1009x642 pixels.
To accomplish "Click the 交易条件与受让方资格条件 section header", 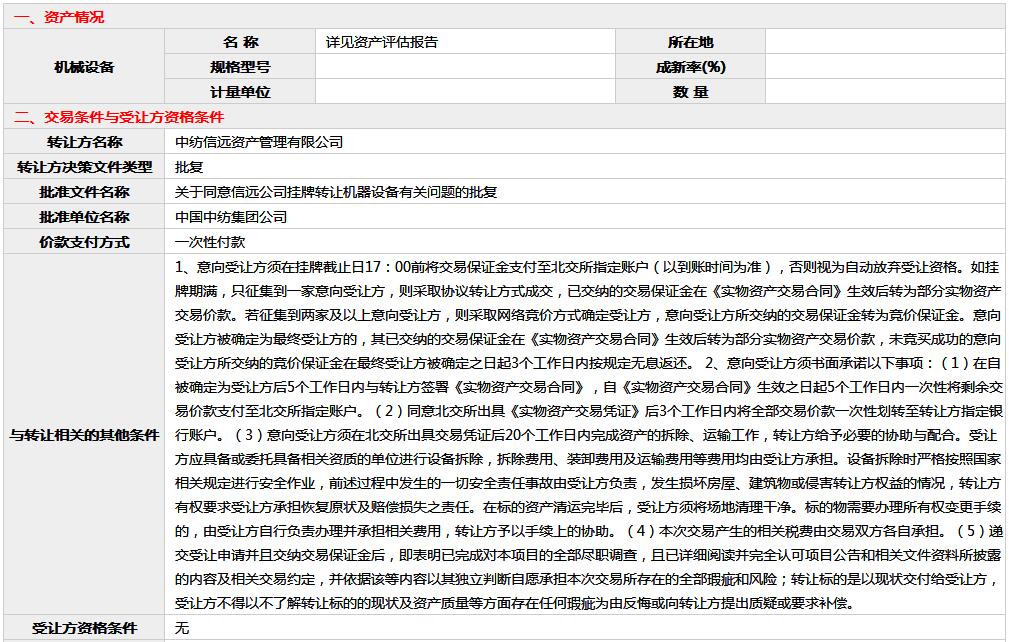I will (x=118, y=117).
